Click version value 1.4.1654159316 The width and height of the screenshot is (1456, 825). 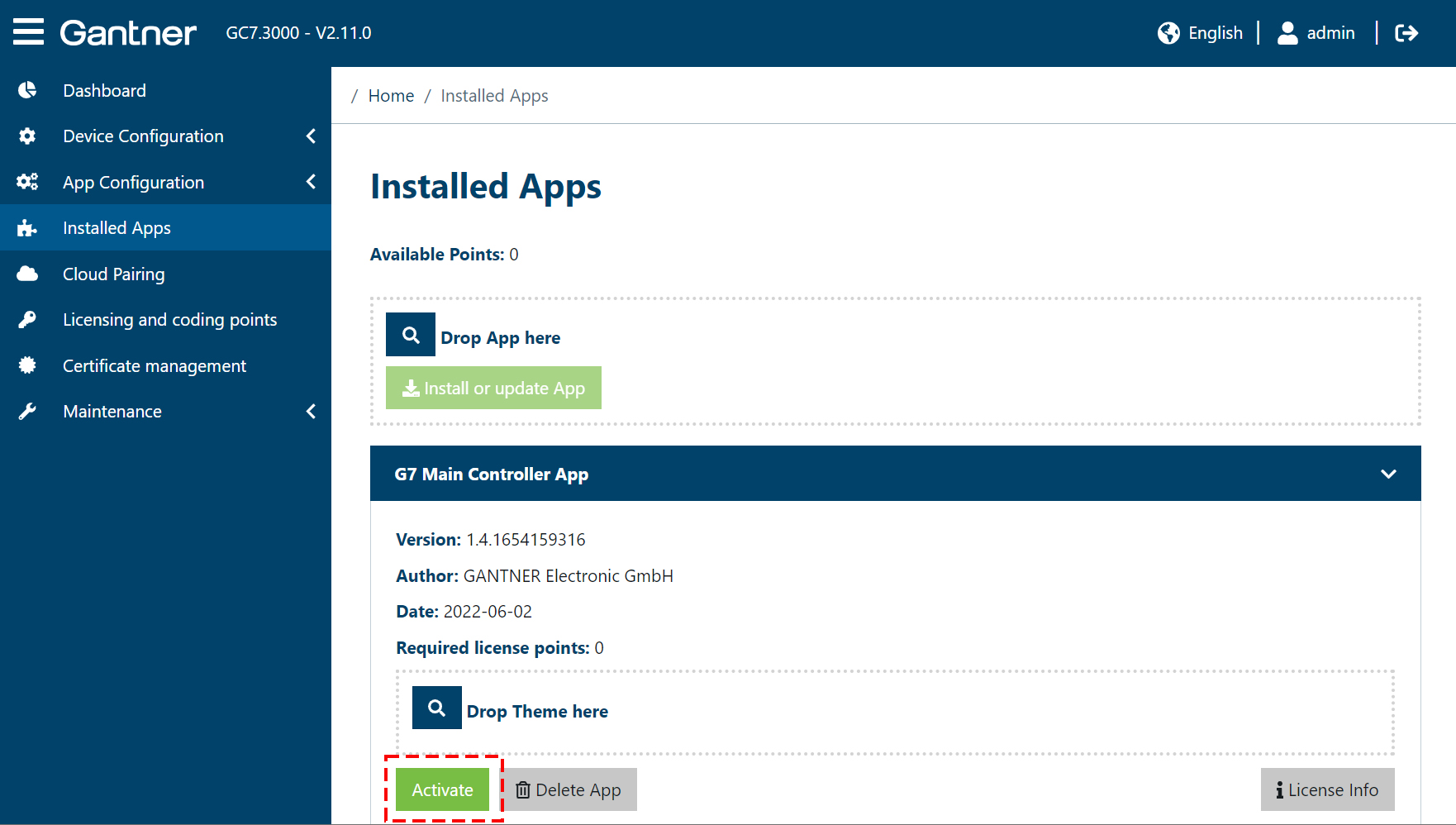pyautogui.click(x=526, y=540)
